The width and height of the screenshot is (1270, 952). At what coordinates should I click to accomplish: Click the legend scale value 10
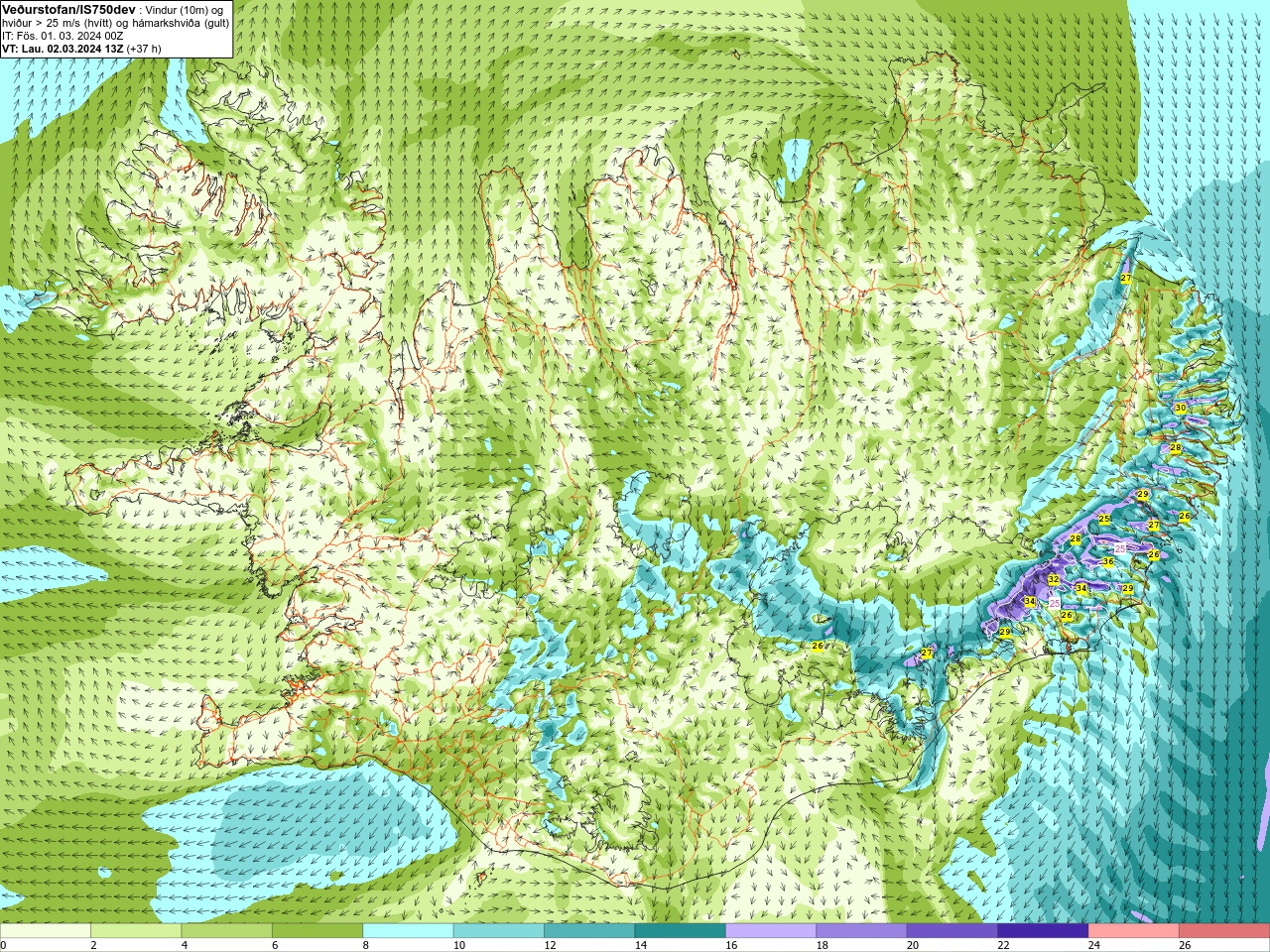click(459, 946)
